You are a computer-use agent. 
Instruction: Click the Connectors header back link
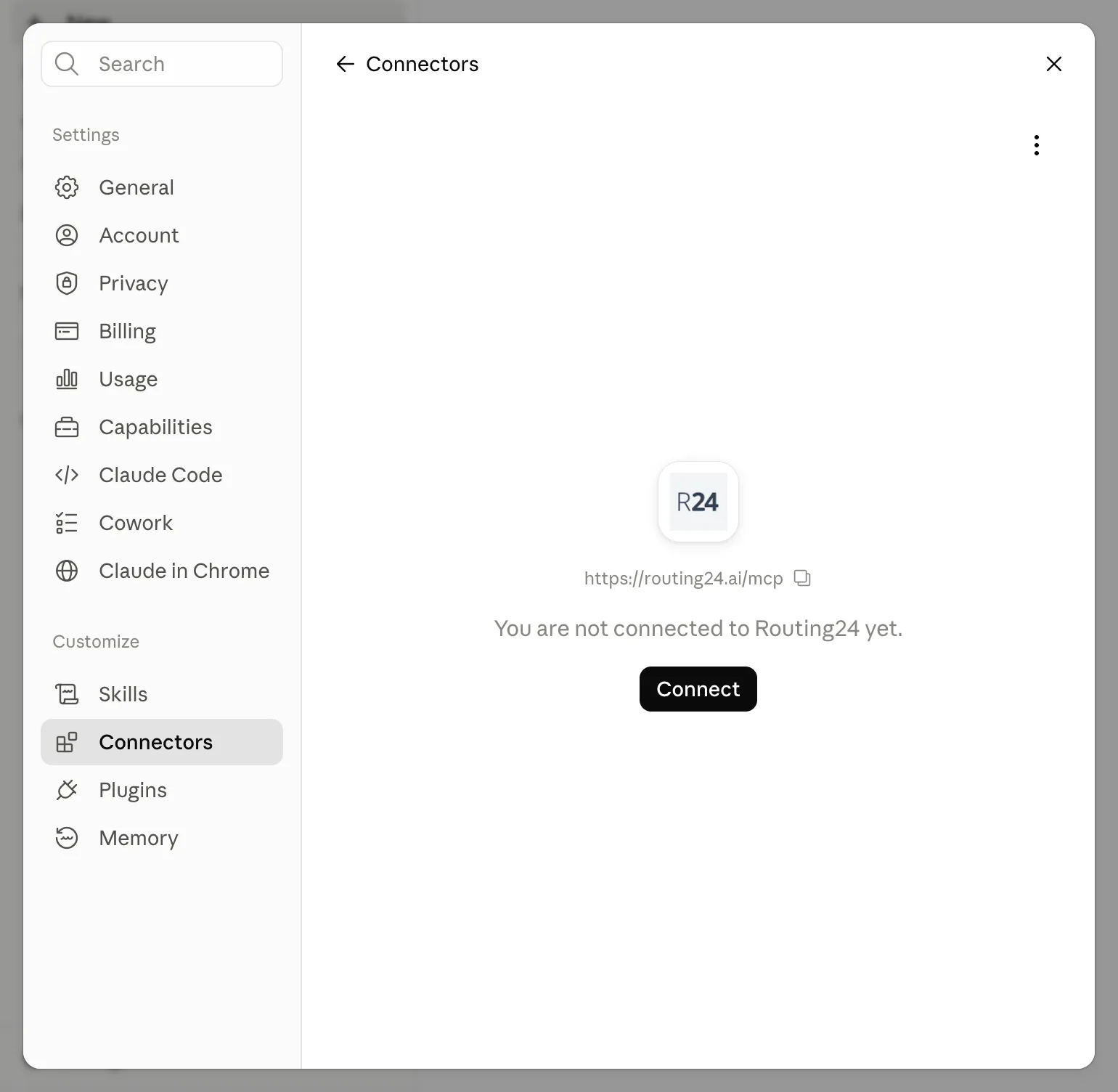(x=423, y=64)
